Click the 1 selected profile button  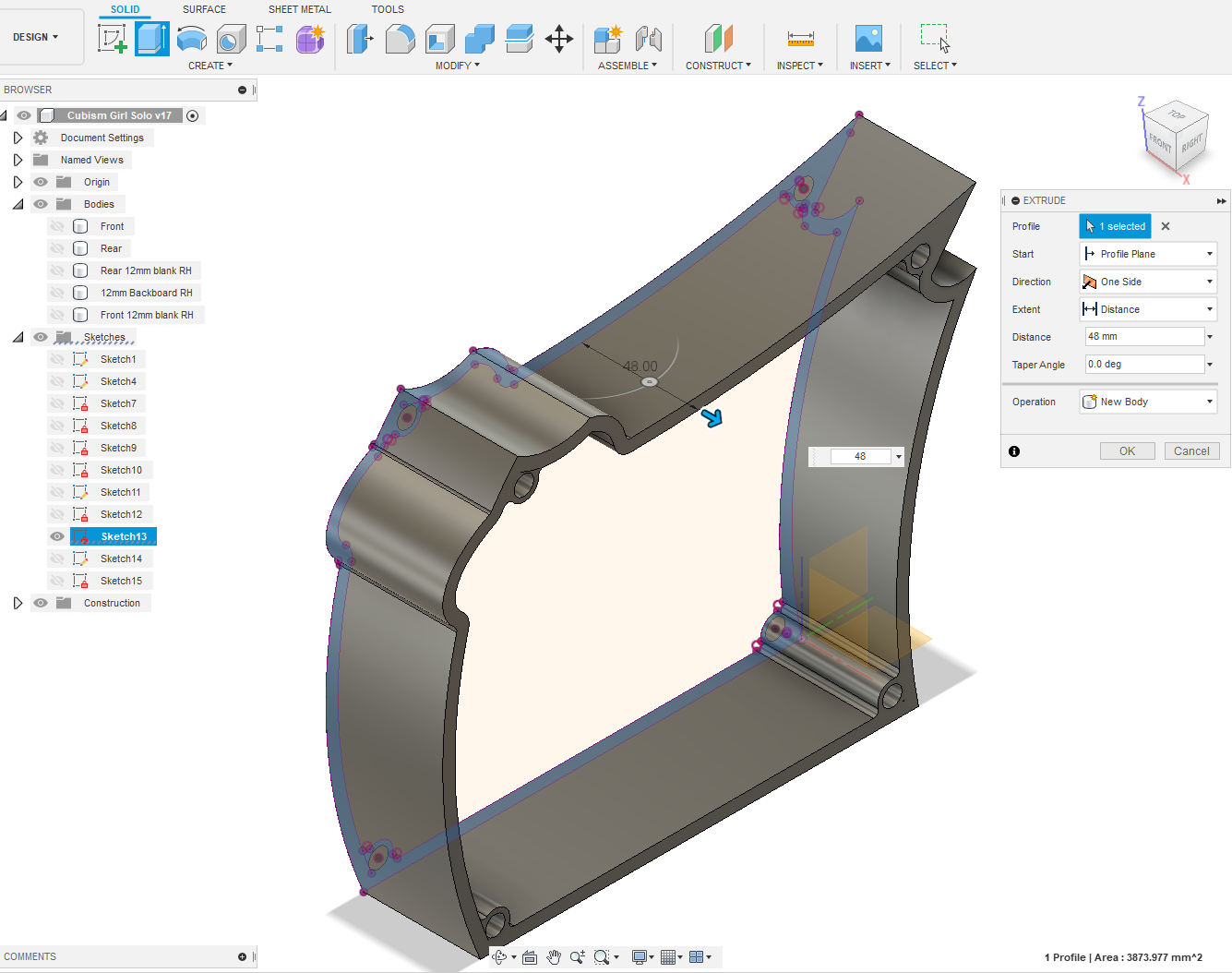[1115, 226]
